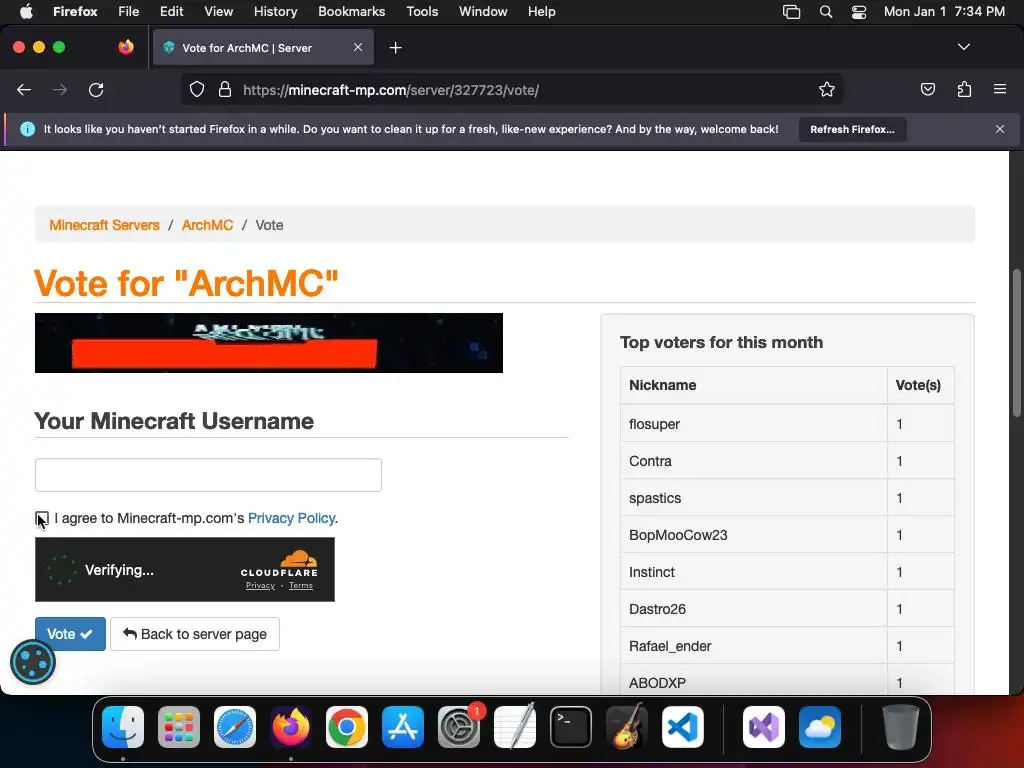Image resolution: width=1024 pixels, height=768 pixels.
Task: Open System Preferences in the dock
Action: pyautogui.click(x=459, y=727)
